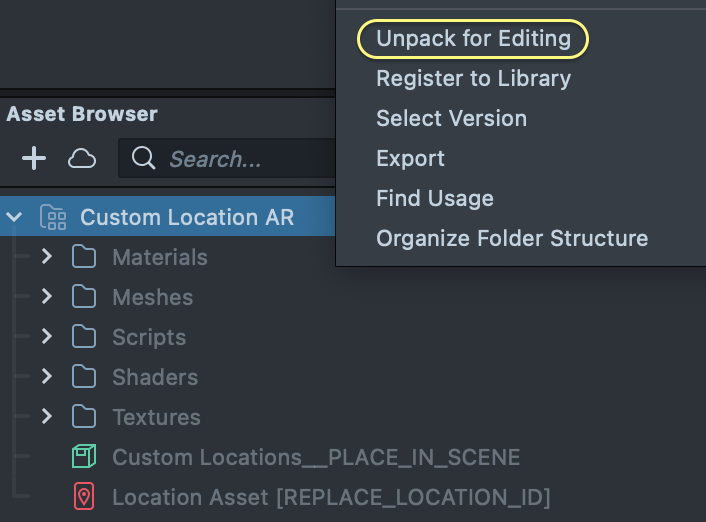
Task: Select the Location Asset tree item label
Action: point(331,497)
